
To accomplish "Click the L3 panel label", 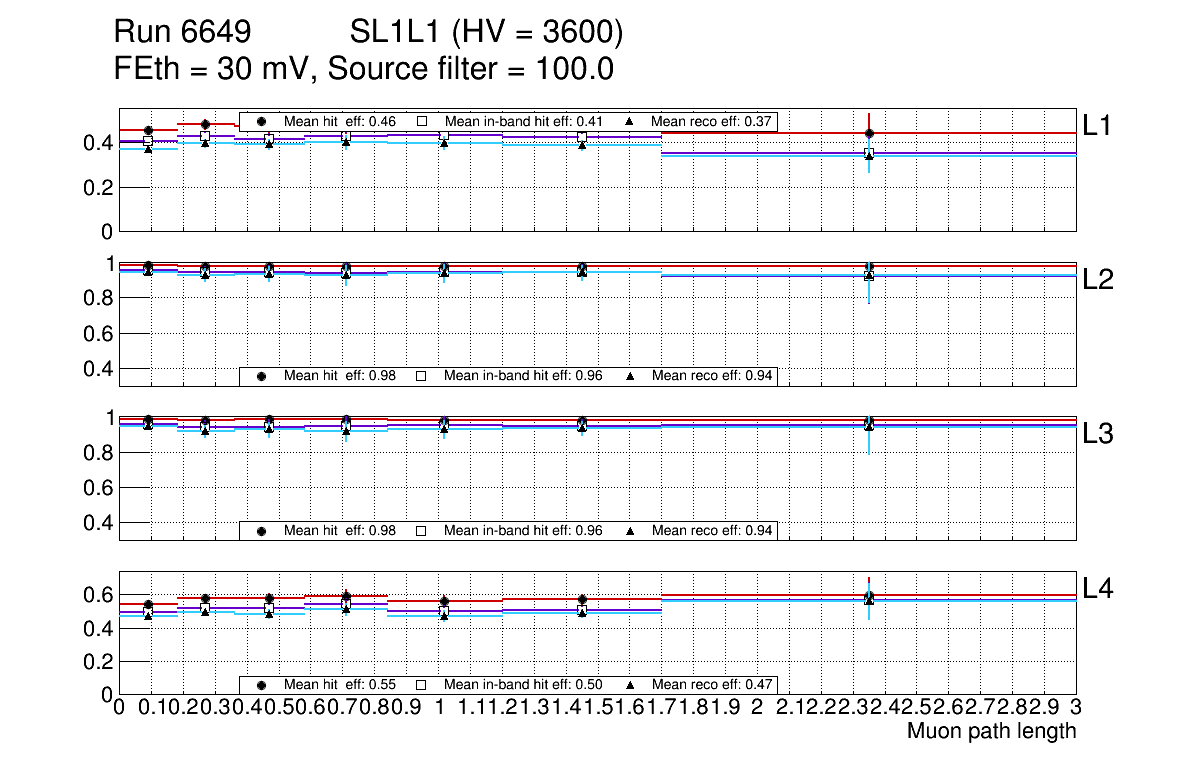I will click(x=1098, y=434).
